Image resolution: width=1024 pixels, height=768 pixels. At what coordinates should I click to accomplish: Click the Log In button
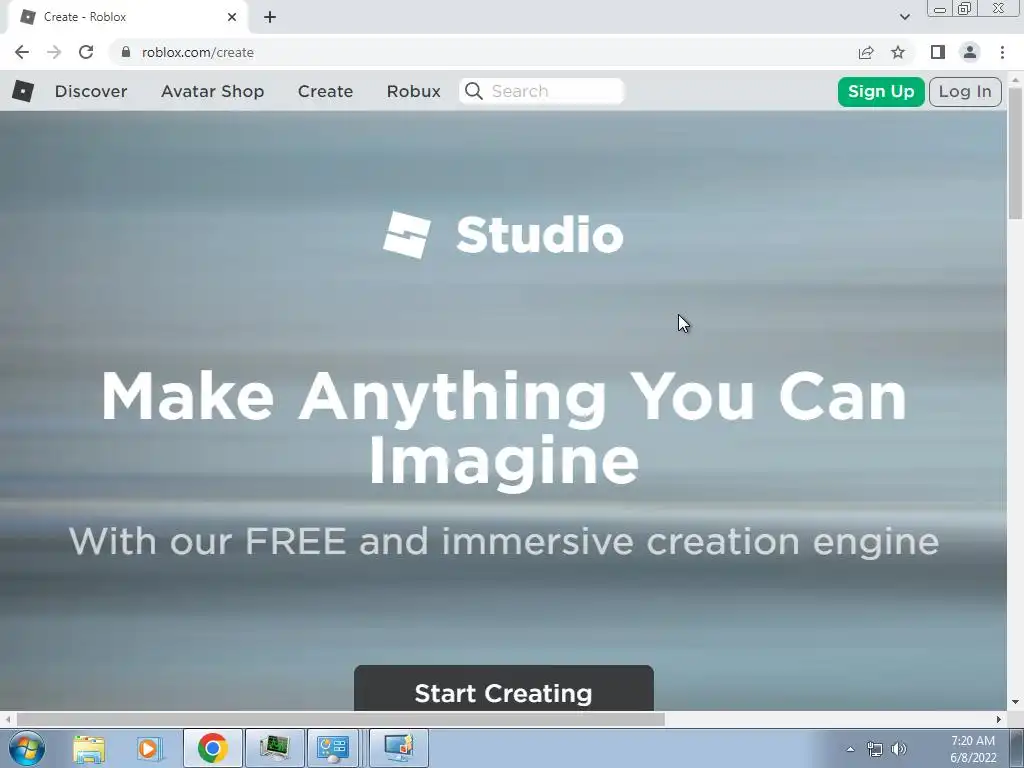pyautogui.click(x=965, y=91)
